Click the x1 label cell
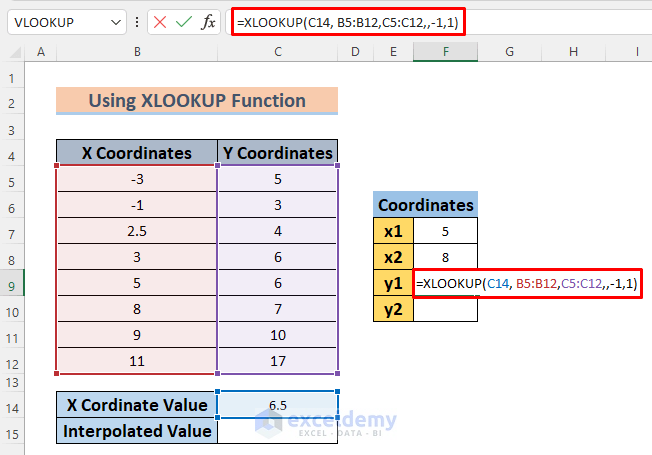The height and width of the screenshot is (455, 652). [393, 231]
